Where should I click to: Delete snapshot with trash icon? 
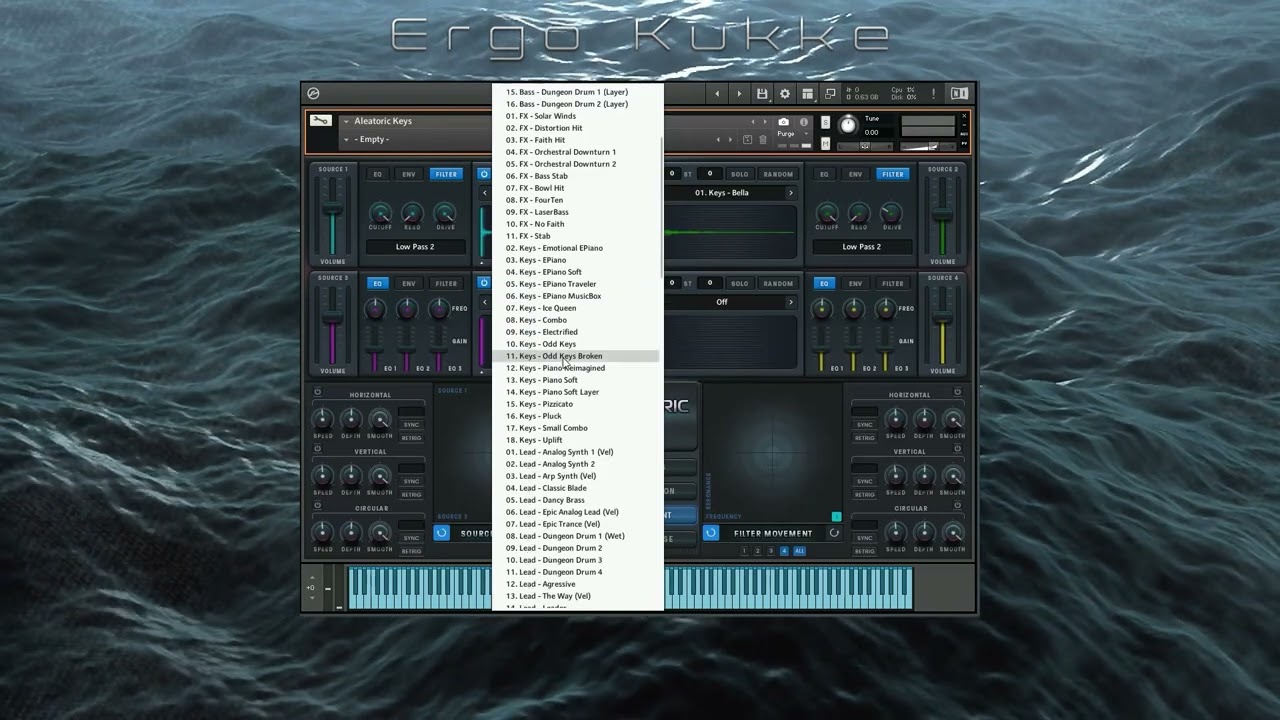point(763,139)
